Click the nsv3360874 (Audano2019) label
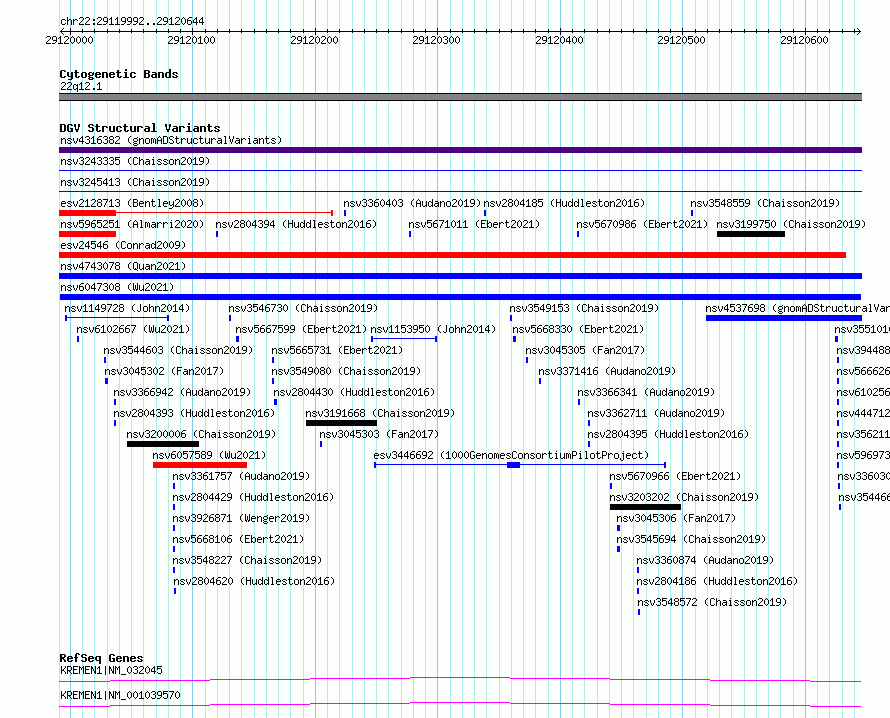 pyautogui.click(x=705, y=560)
